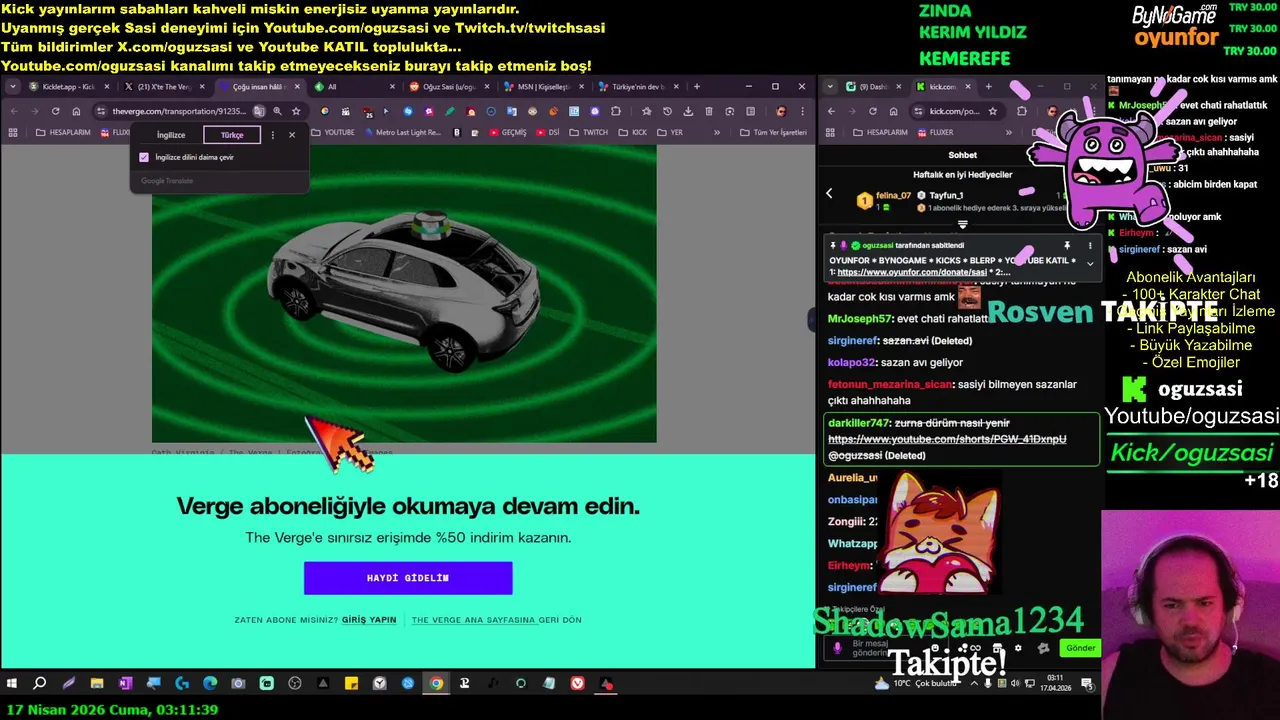Open OneNote from taskbar
The width and height of the screenshot is (1280, 720).
point(125,684)
